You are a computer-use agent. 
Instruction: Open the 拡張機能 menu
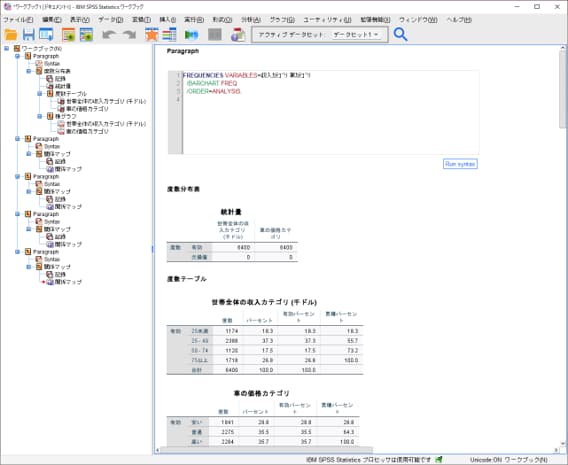tap(375, 20)
